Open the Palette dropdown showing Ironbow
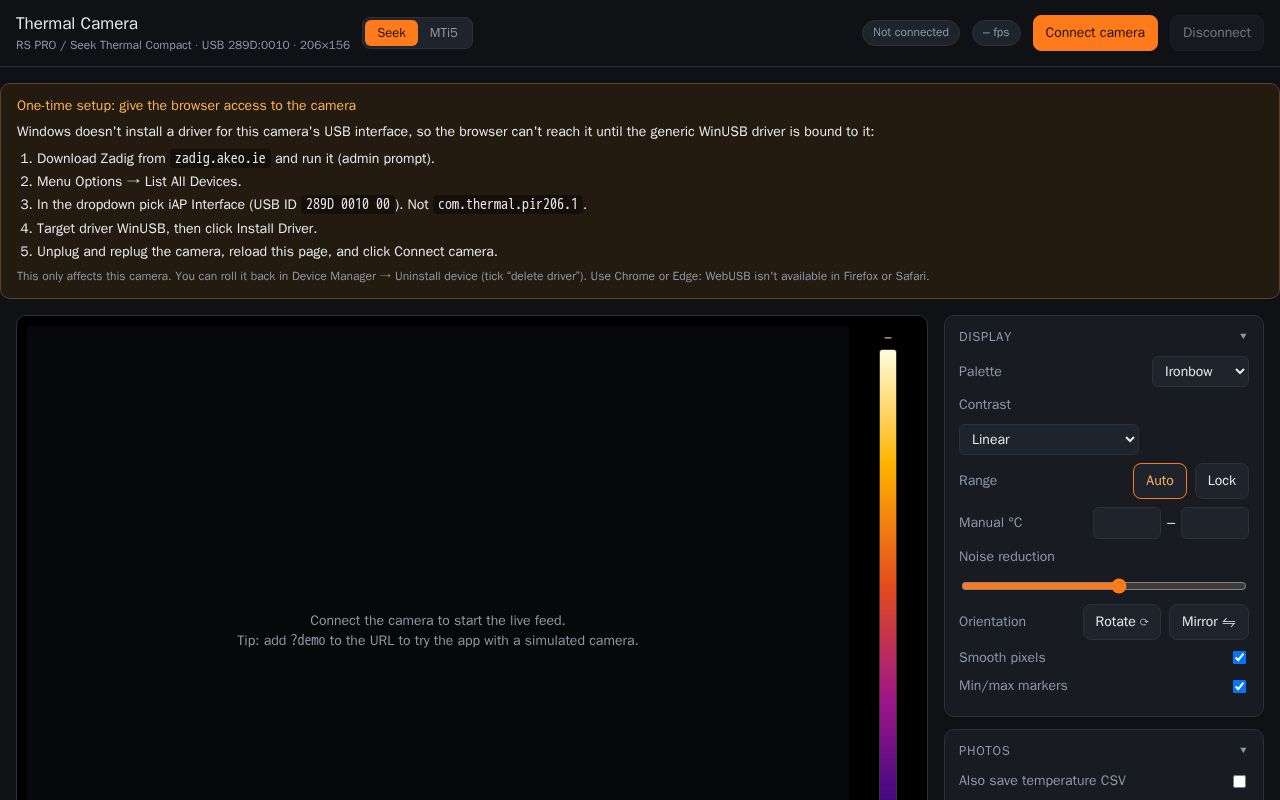Viewport: 1280px width, 800px height. (1200, 371)
